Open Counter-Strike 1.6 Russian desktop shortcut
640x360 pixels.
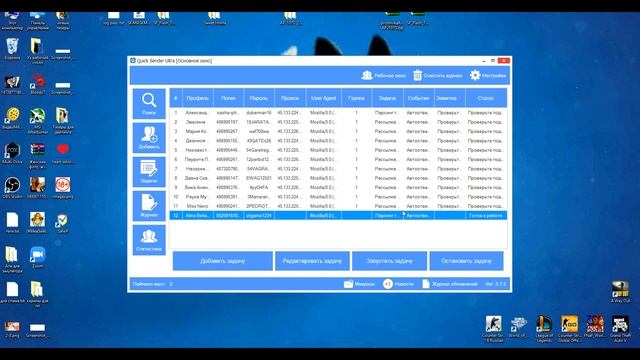[x=493, y=329]
